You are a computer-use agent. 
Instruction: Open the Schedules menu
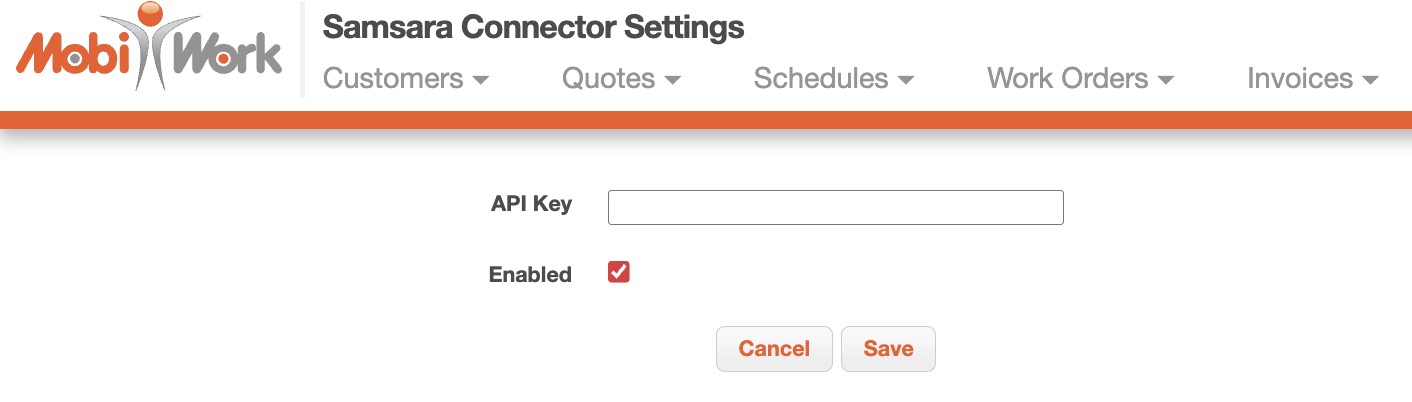(821, 79)
